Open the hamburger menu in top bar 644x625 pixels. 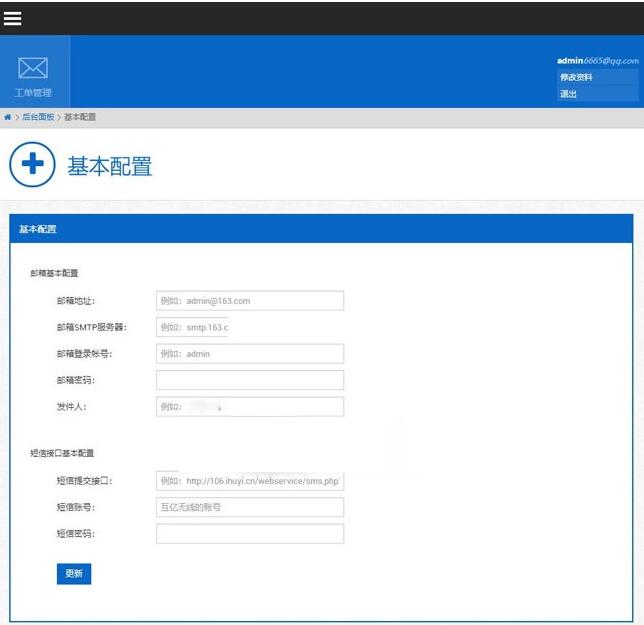pos(13,18)
